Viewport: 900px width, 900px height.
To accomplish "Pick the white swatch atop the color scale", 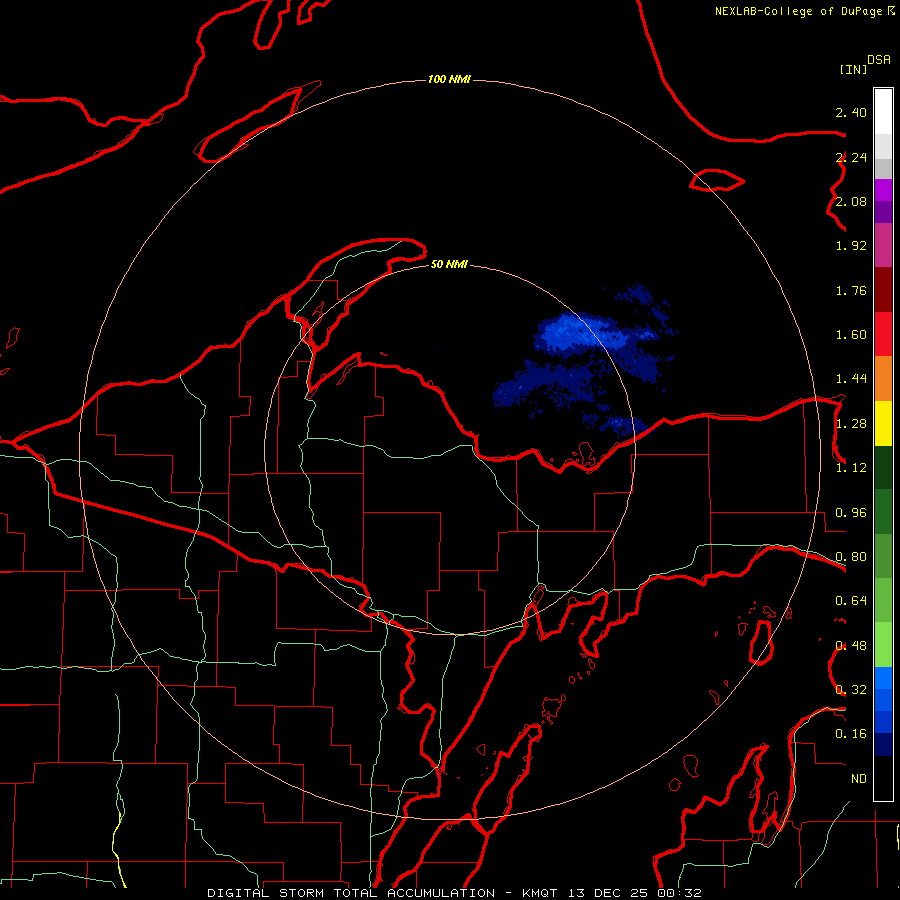I will (883, 112).
